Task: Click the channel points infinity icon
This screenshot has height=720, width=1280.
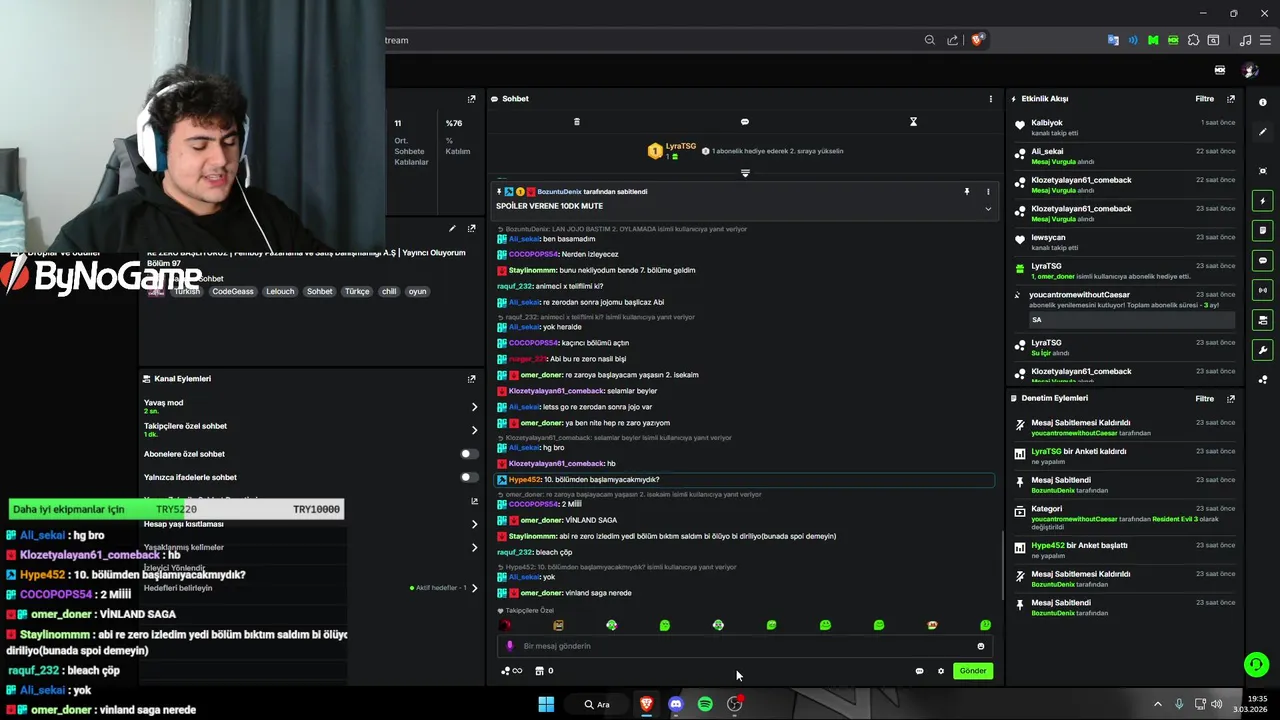Action: [511, 671]
